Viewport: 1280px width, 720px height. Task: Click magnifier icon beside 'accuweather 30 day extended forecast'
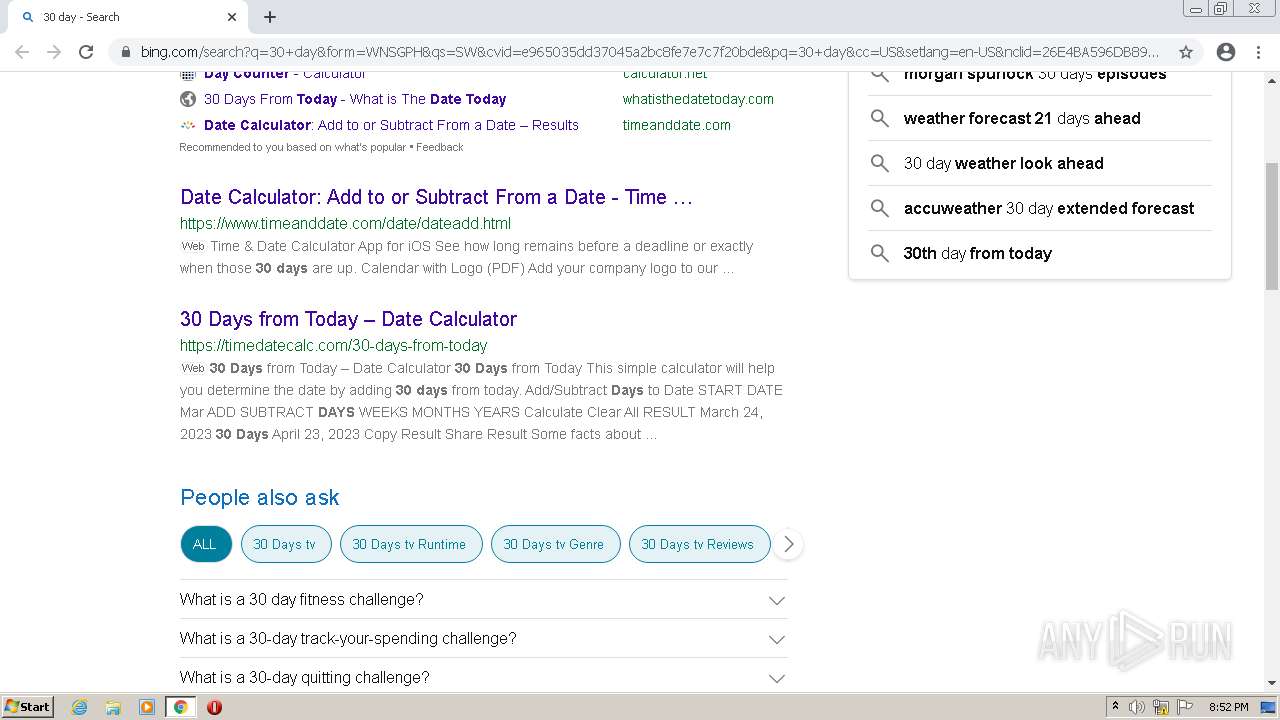click(x=879, y=208)
